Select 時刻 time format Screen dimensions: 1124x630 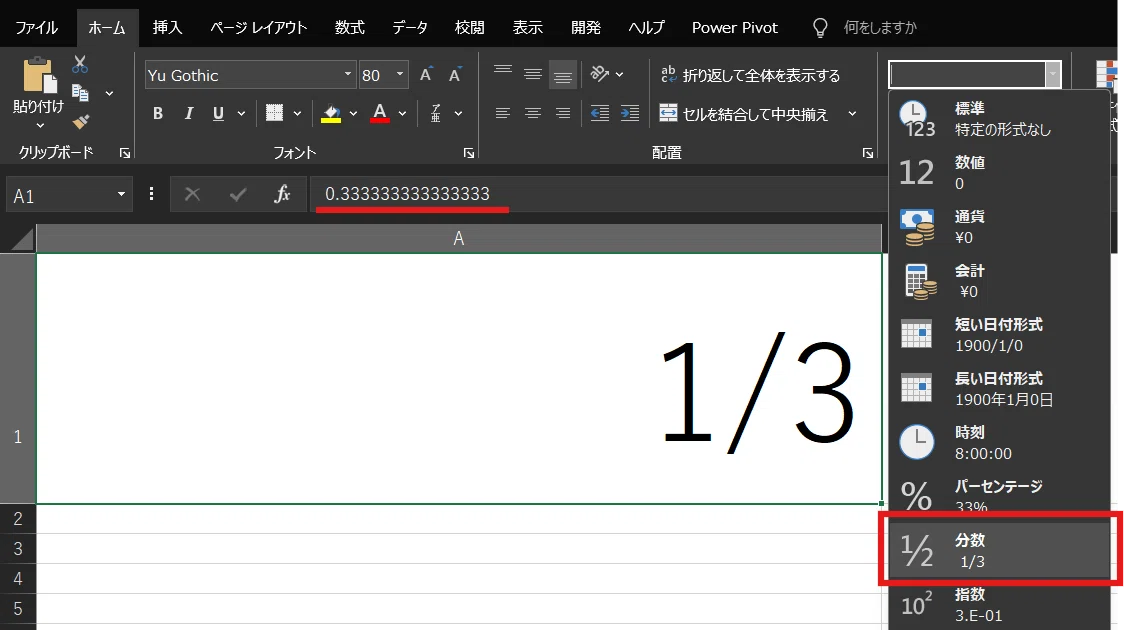(999, 442)
